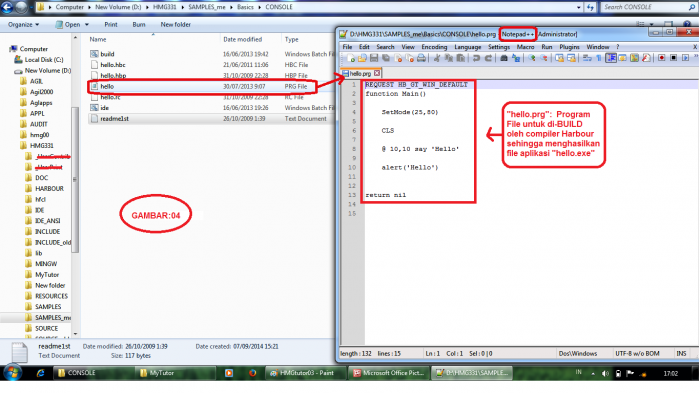Toggle the Indent guide toolbar button
Image resolution: width=700 pixels, height=393 pixels.
[x=611, y=58]
